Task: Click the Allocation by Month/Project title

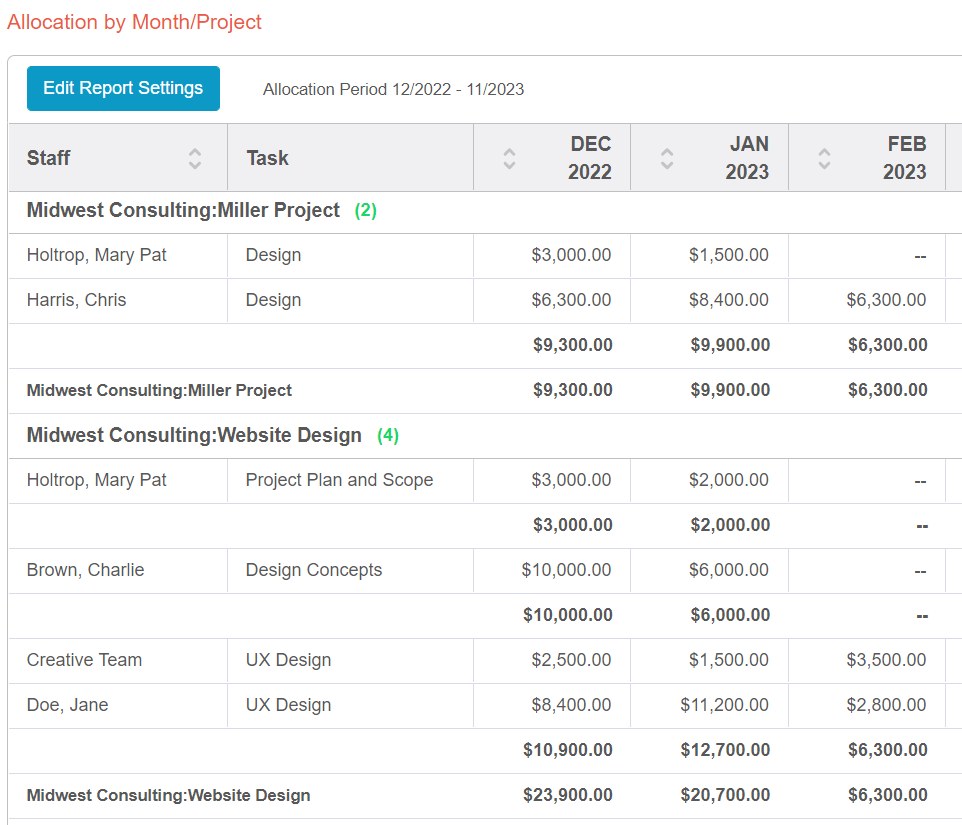Action: coord(134,22)
